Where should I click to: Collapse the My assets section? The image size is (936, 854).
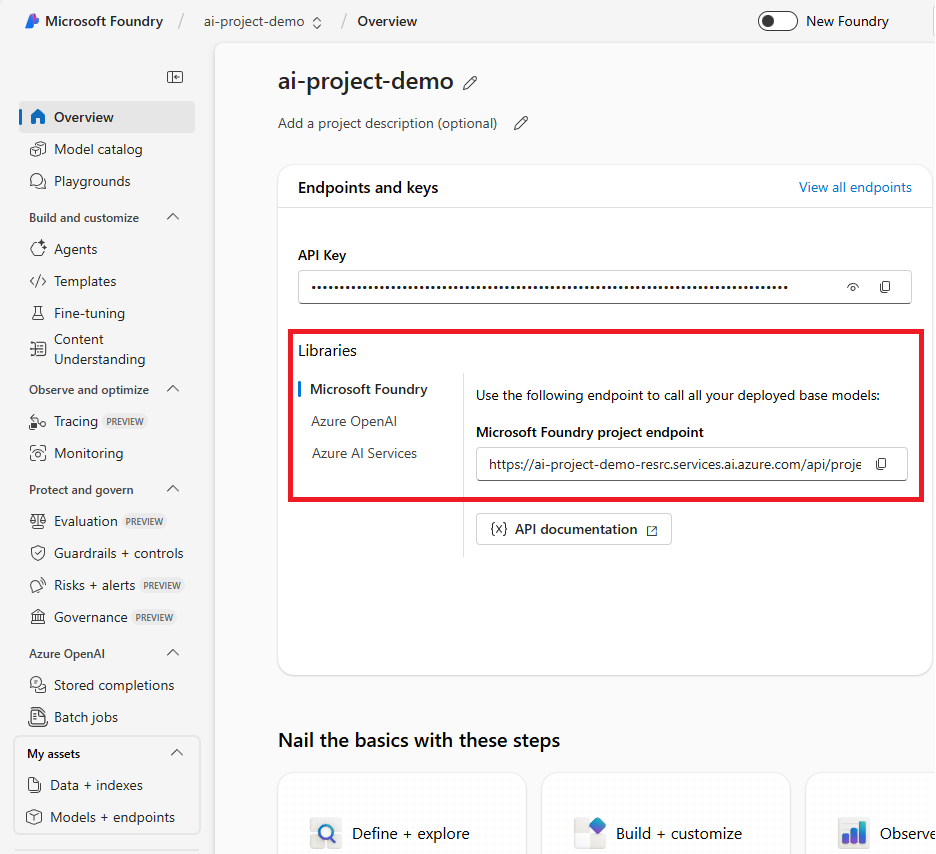tap(177, 753)
